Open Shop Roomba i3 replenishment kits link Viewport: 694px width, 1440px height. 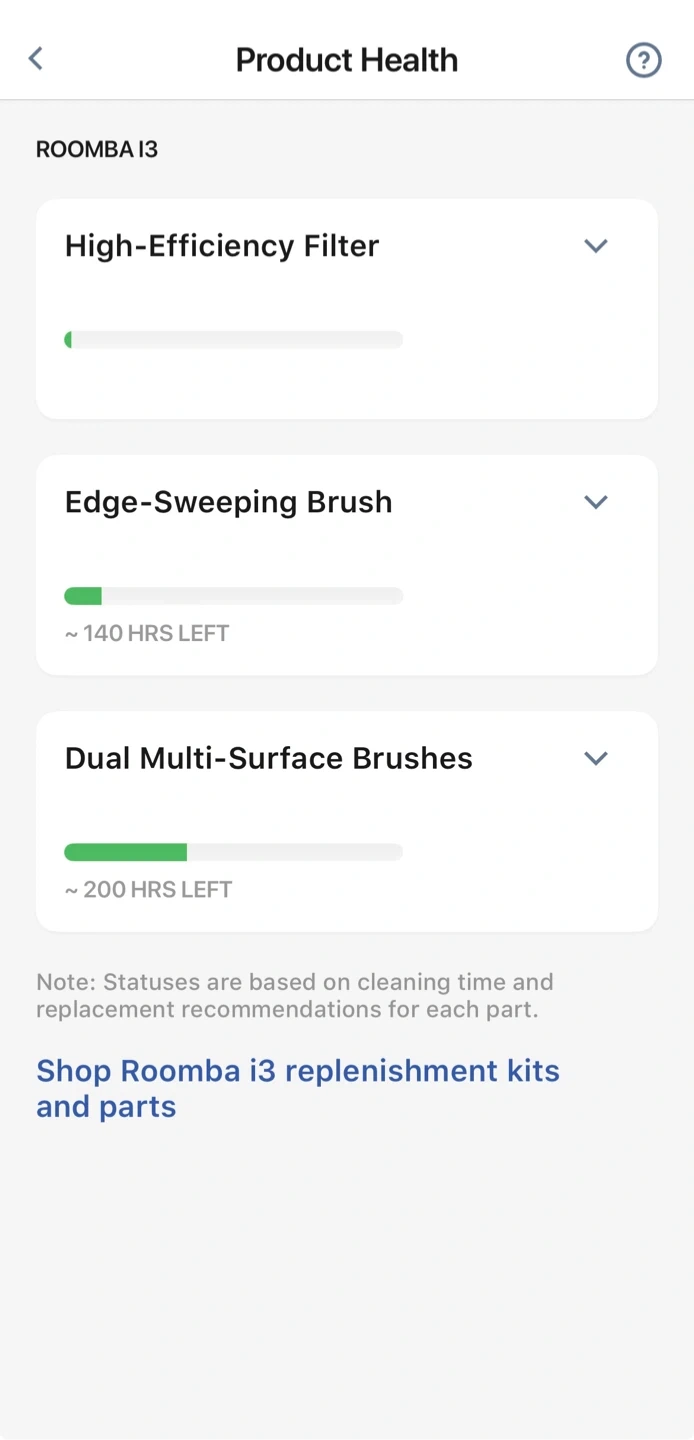[x=297, y=1071]
